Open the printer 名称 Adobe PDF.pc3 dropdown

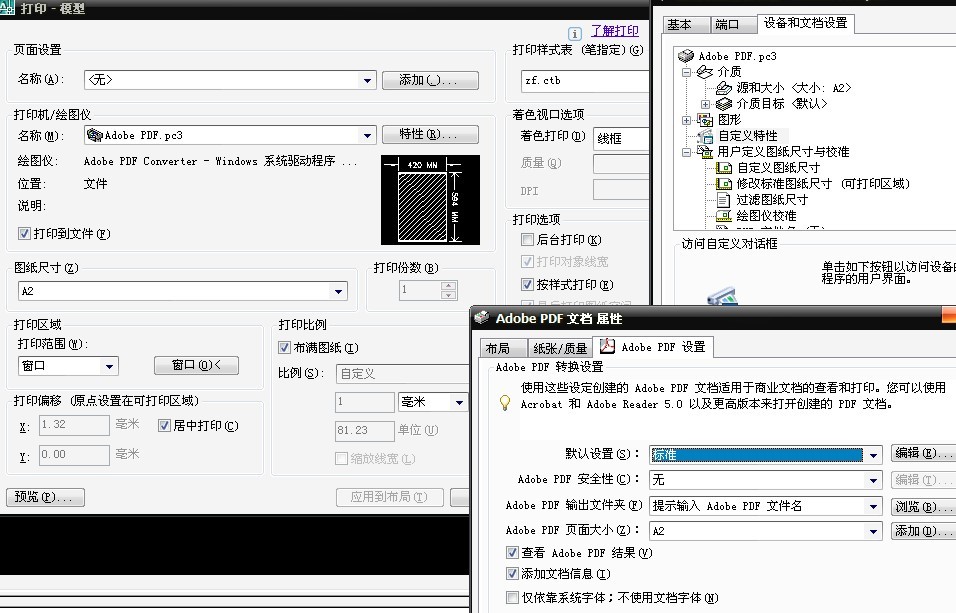367,135
